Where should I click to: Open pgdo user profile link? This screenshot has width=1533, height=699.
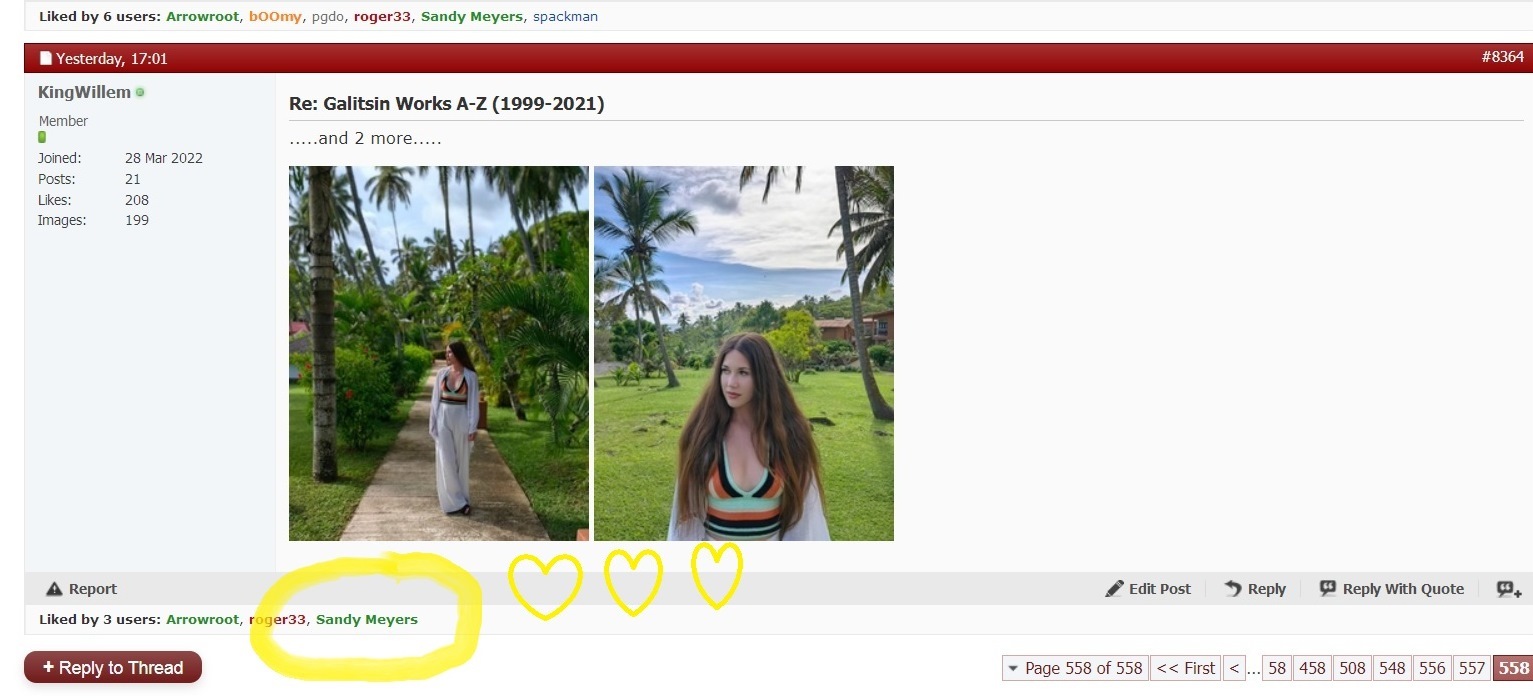[x=328, y=17]
